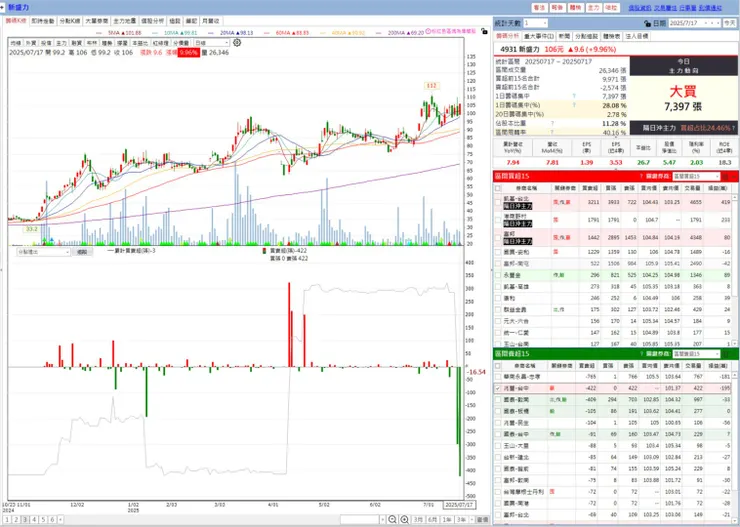The height and width of the screenshot is (527, 740).
Task: Switch to 重大事件(1) tab
Action: [x=538, y=36]
